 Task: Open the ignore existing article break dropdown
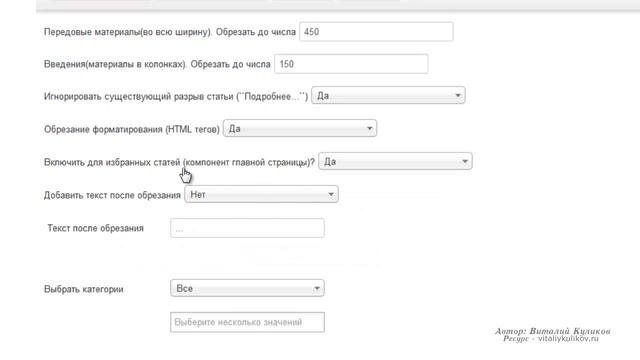coord(388,96)
